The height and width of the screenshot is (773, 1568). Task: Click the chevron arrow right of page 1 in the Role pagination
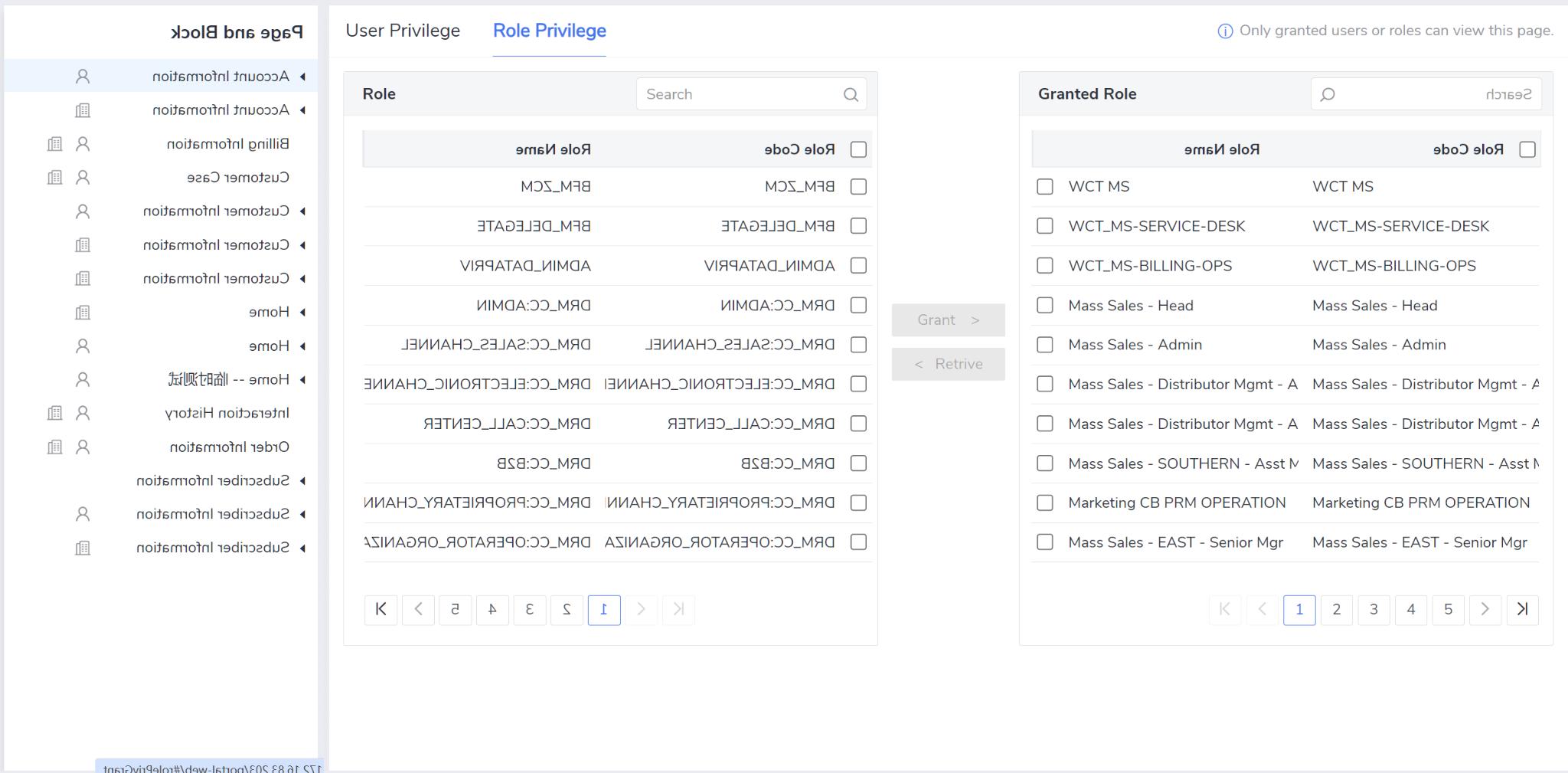[641, 610]
